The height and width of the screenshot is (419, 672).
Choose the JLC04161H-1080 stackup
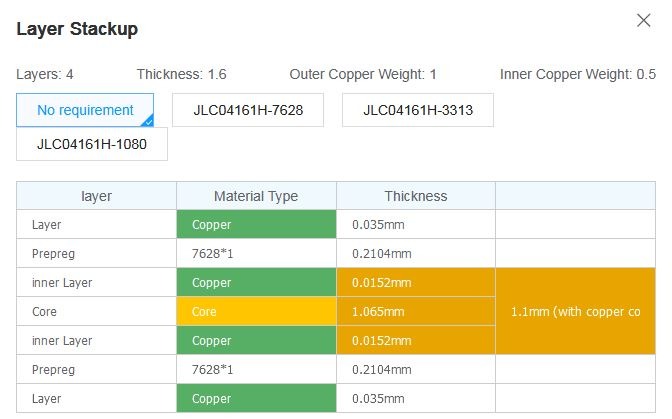coord(92,144)
